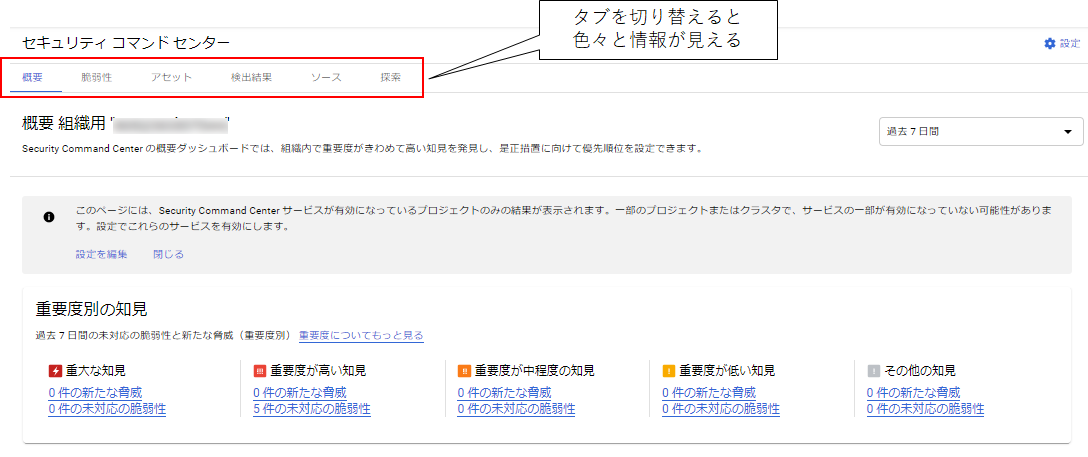The height and width of the screenshot is (457, 1088).
Task: Select the 概要 tab
Action: click(x=33, y=78)
